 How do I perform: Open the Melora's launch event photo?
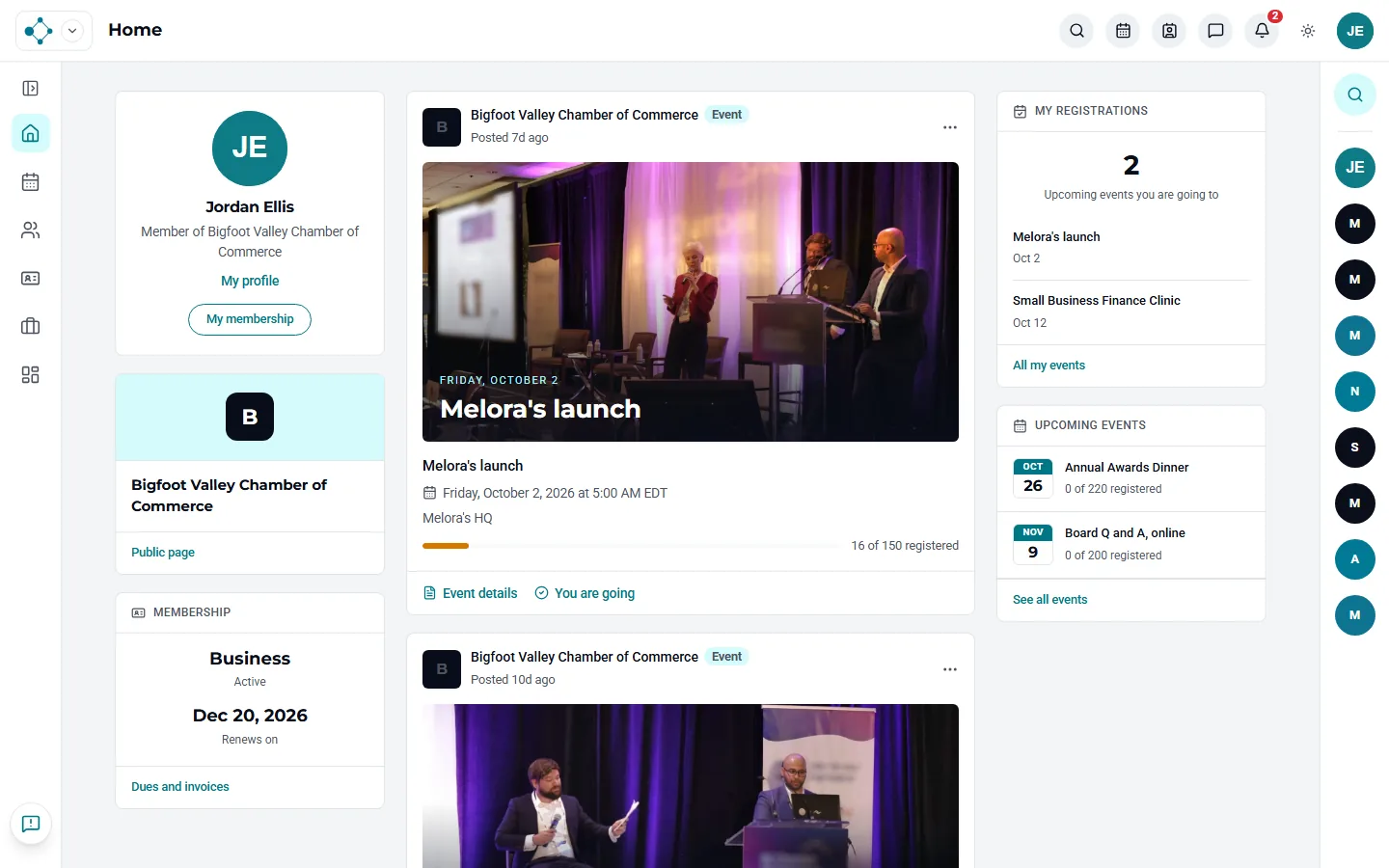pos(691,302)
